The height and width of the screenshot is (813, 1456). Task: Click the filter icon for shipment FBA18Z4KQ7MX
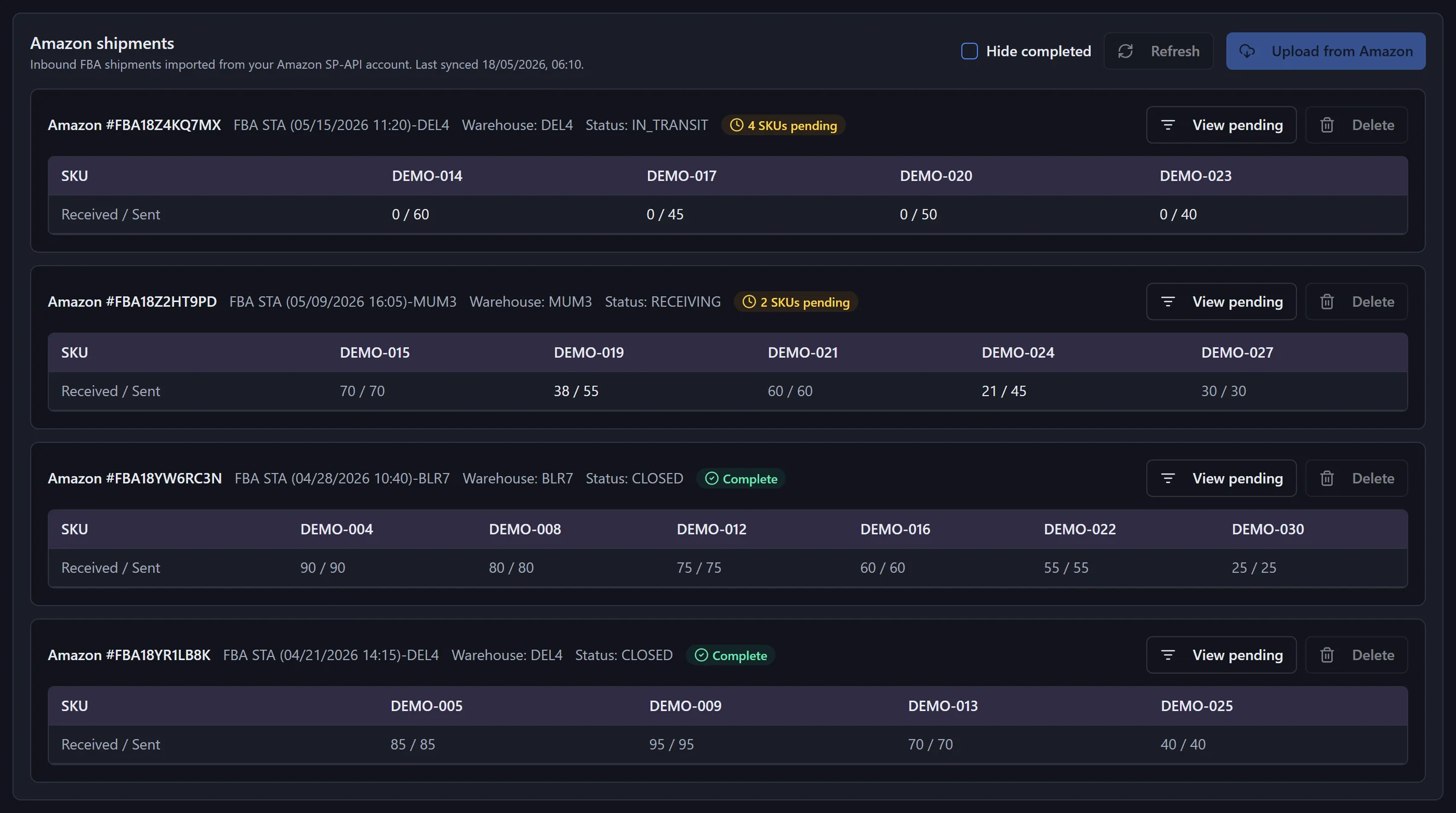pos(1168,125)
